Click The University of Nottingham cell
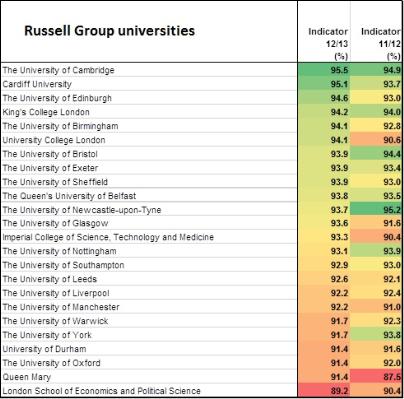This screenshot has height=399, width=404. coord(149,251)
